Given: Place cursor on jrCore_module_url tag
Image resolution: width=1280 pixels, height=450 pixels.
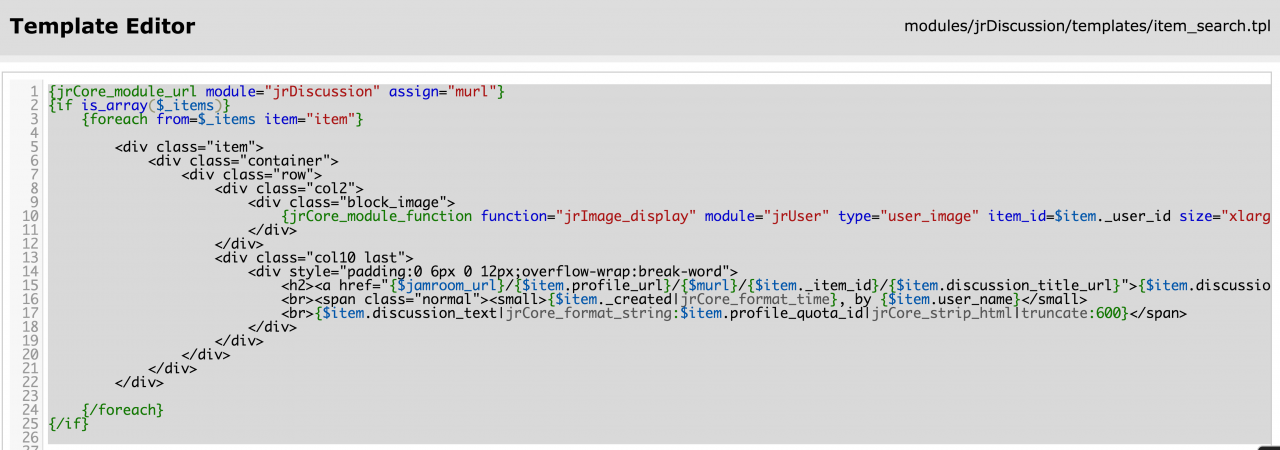Looking at the screenshot, I should [125, 91].
